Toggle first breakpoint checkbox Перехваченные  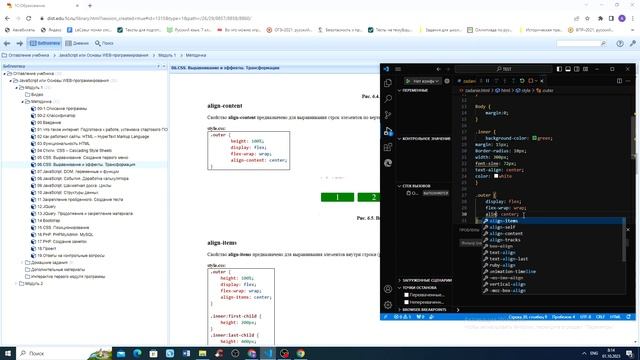(x=406, y=295)
